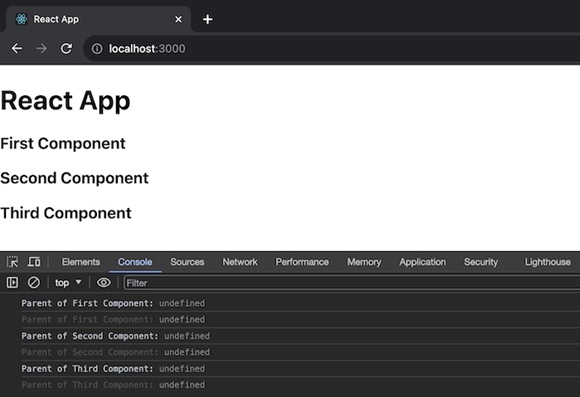Click the First Component heading
580x397 pixels.
pos(63,144)
